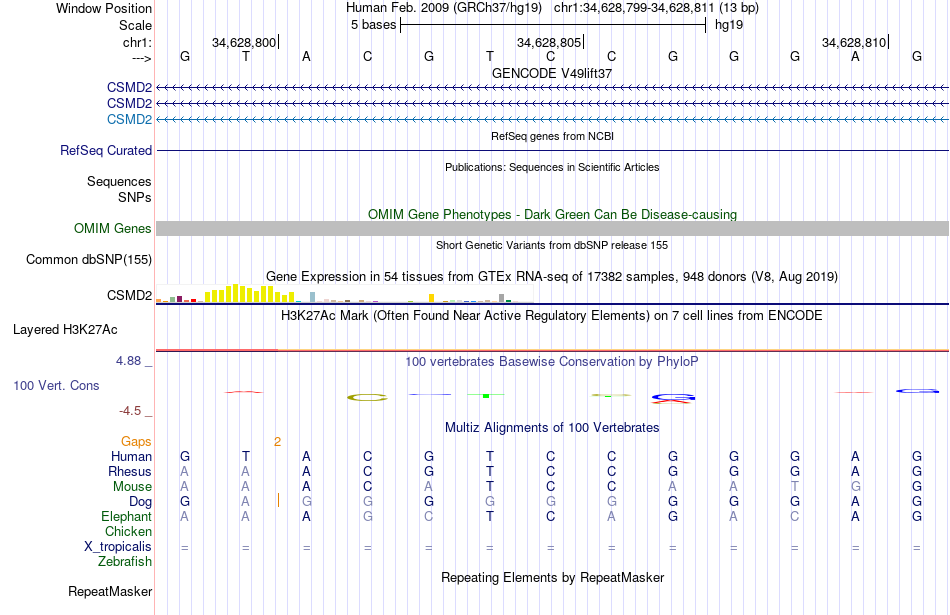The width and height of the screenshot is (950, 615).
Task: Click the OMIM Genes label
Action: tap(113, 228)
